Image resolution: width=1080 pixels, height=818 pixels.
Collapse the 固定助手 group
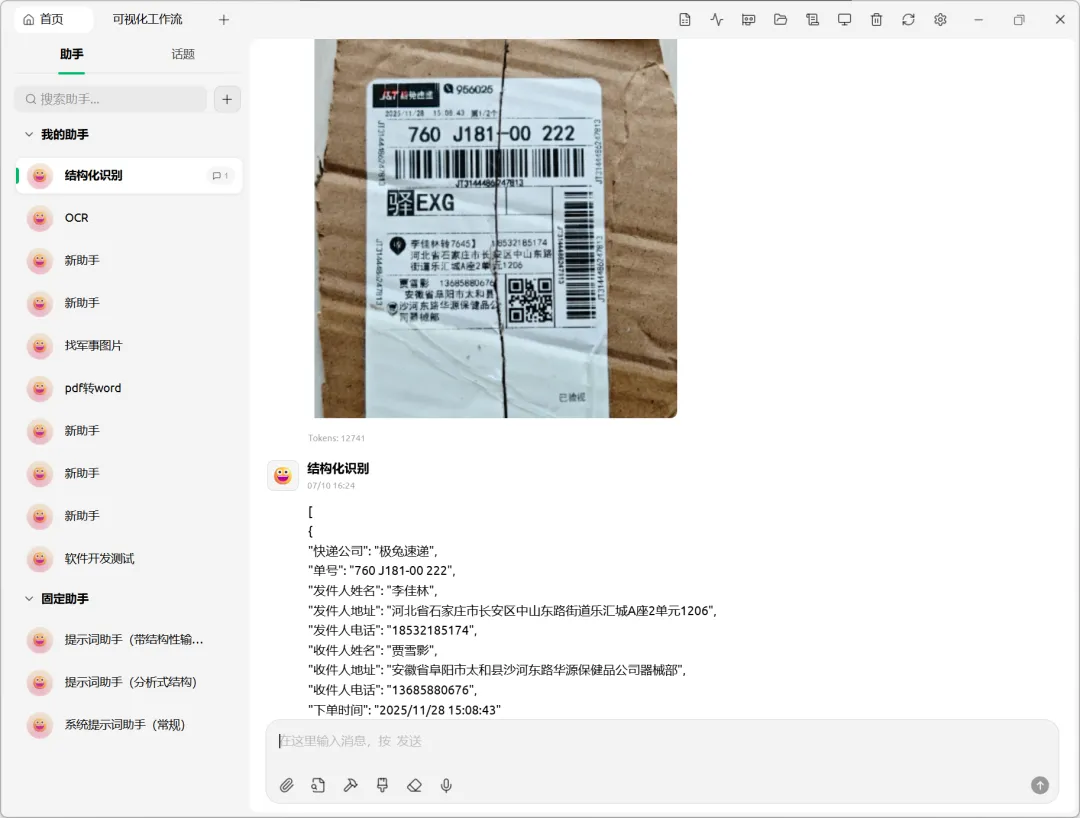29,598
